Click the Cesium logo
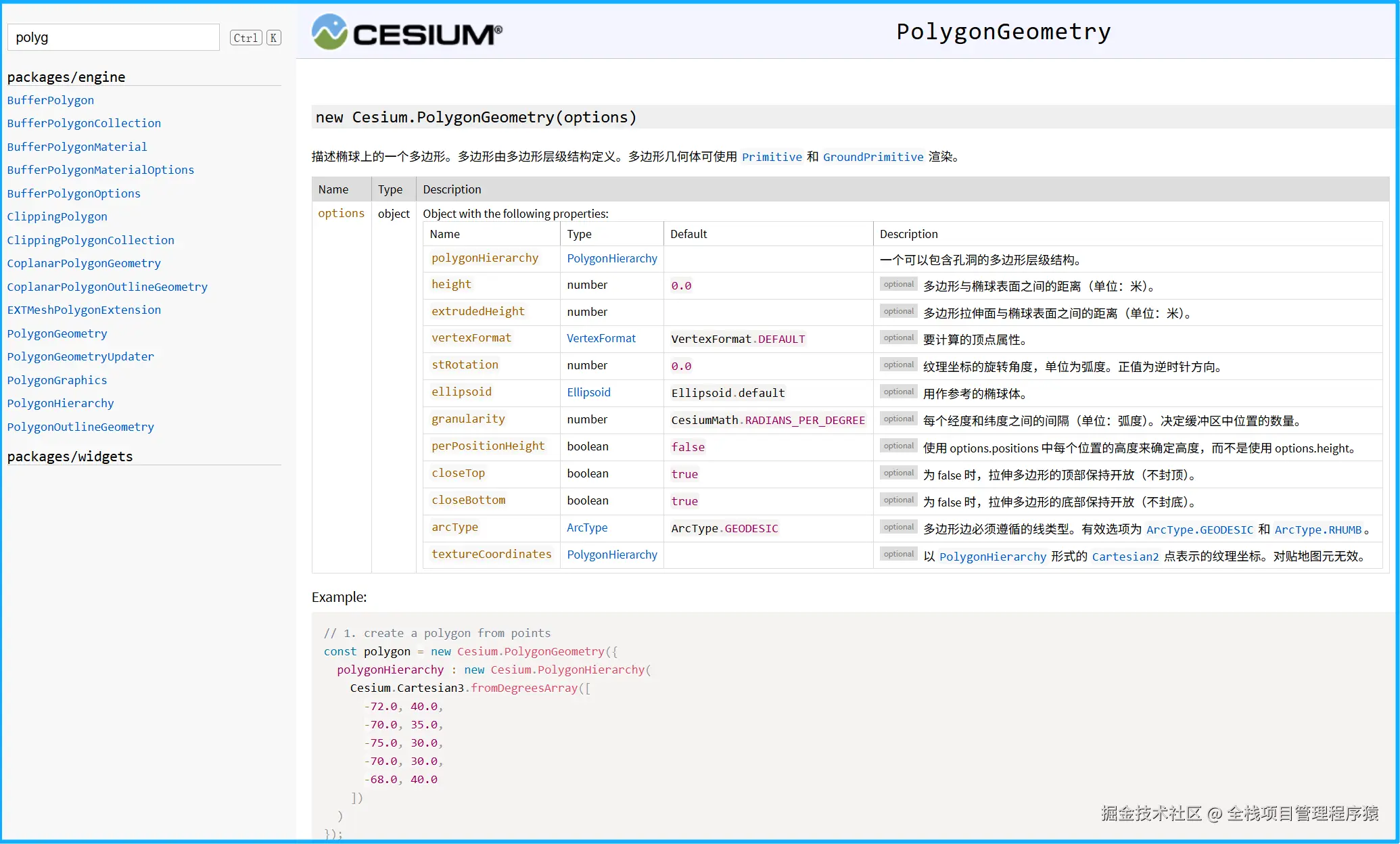This screenshot has height=844, width=1400. coord(407,32)
